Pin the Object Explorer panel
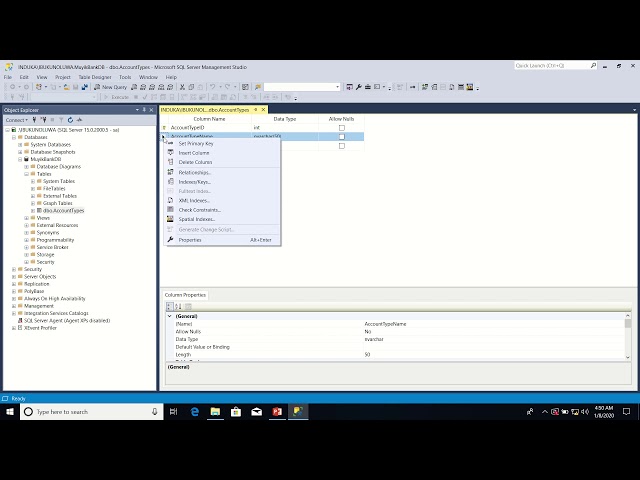This screenshot has width=640, height=480. [x=144, y=110]
